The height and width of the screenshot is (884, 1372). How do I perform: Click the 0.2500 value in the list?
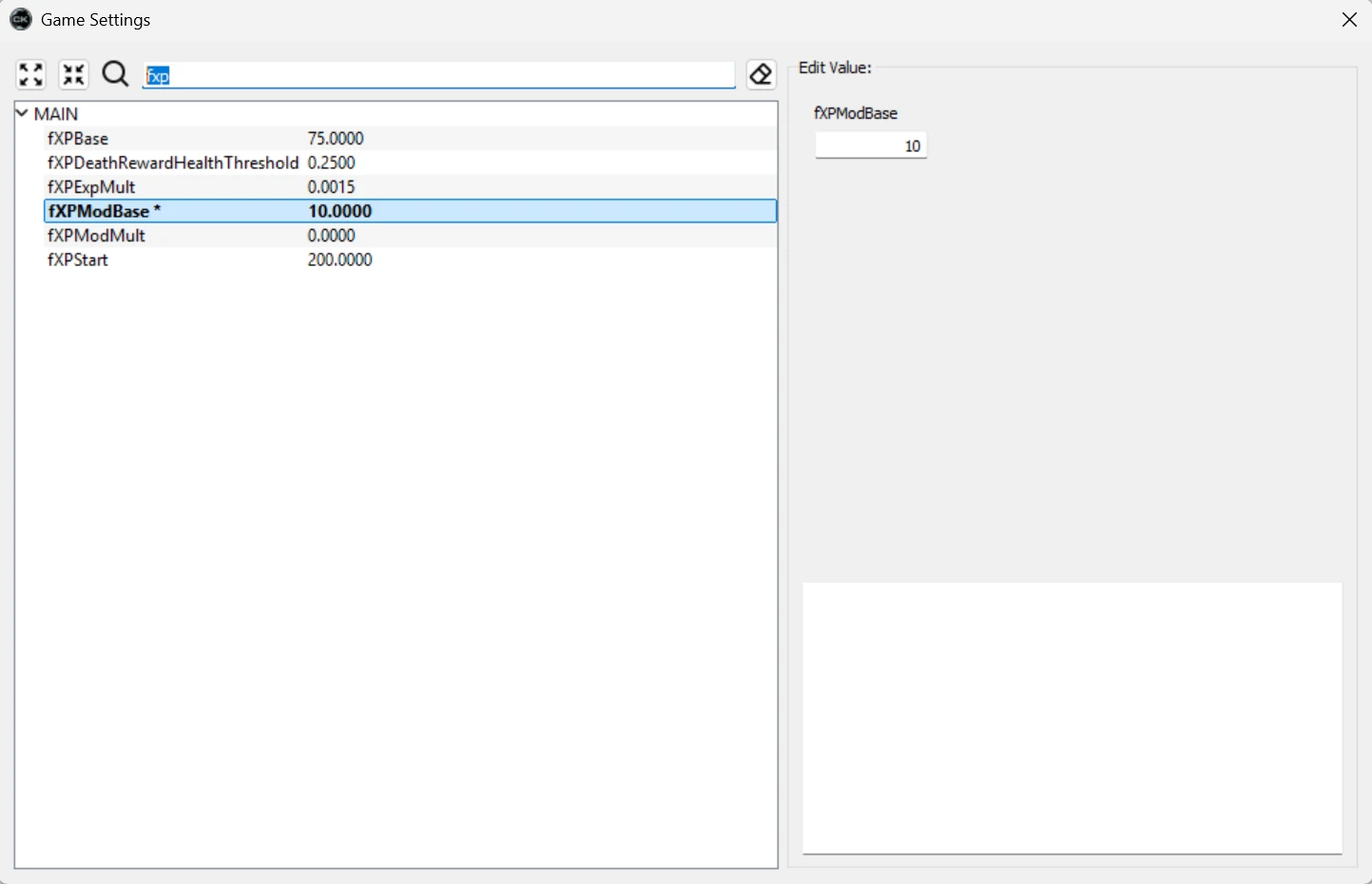(x=331, y=163)
